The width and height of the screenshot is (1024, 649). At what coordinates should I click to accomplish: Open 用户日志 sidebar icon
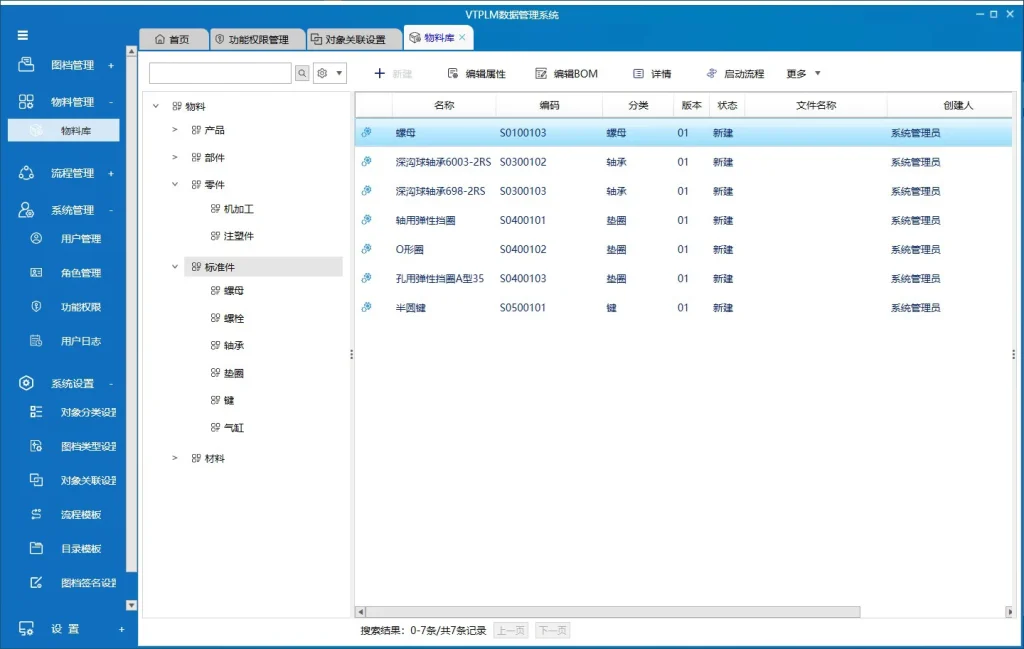click(x=36, y=340)
